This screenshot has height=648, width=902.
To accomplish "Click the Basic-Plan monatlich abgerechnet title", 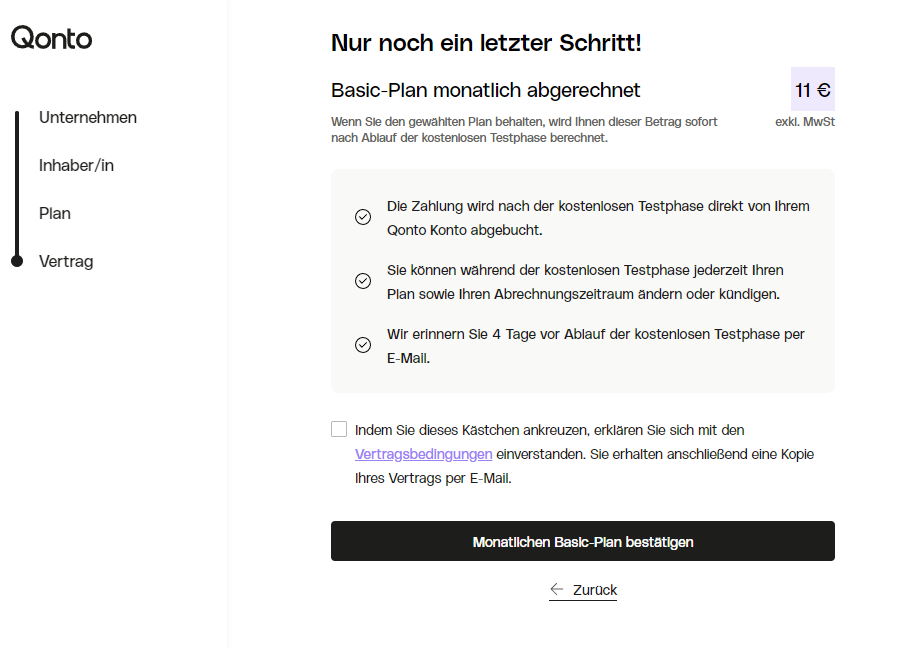I will point(485,90).
